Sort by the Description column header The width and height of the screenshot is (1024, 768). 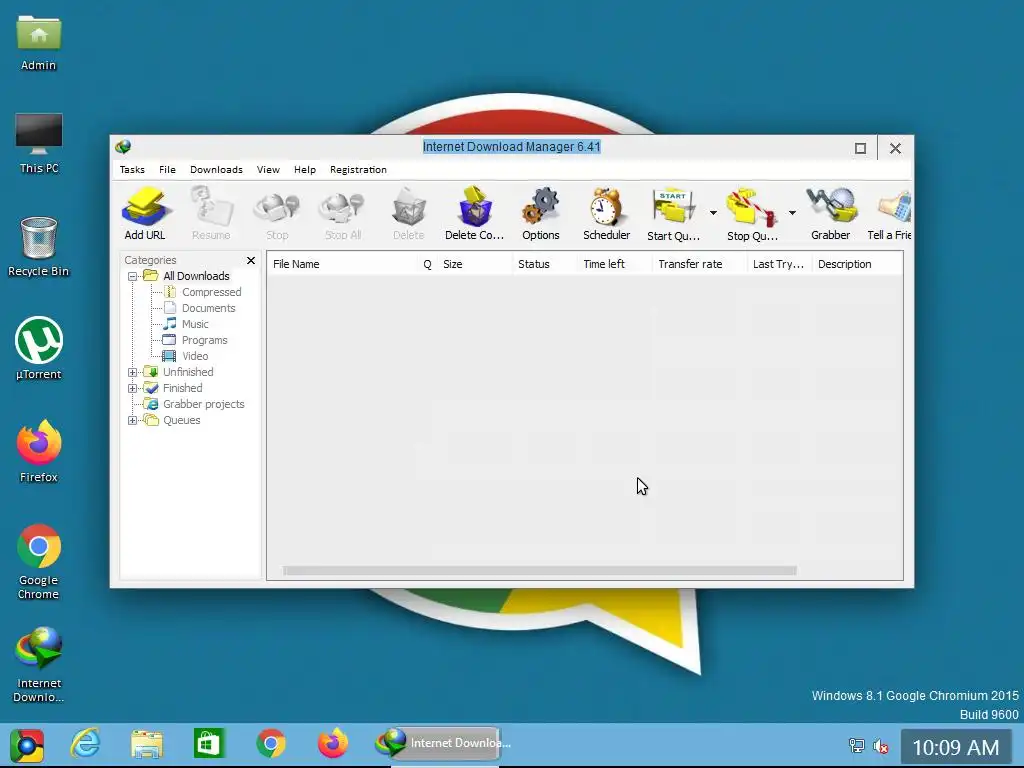(x=857, y=264)
